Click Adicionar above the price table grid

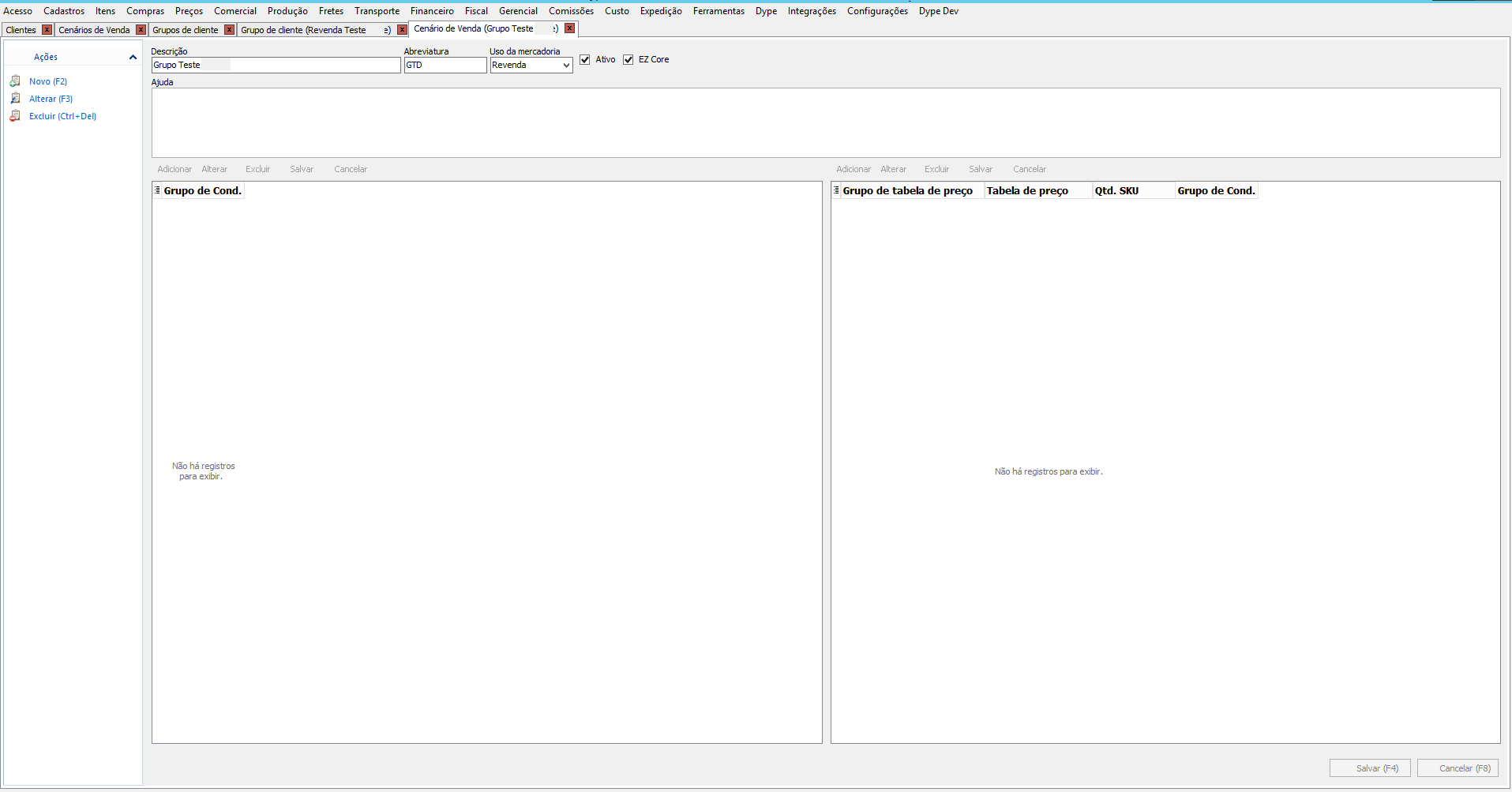(x=854, y=169)
